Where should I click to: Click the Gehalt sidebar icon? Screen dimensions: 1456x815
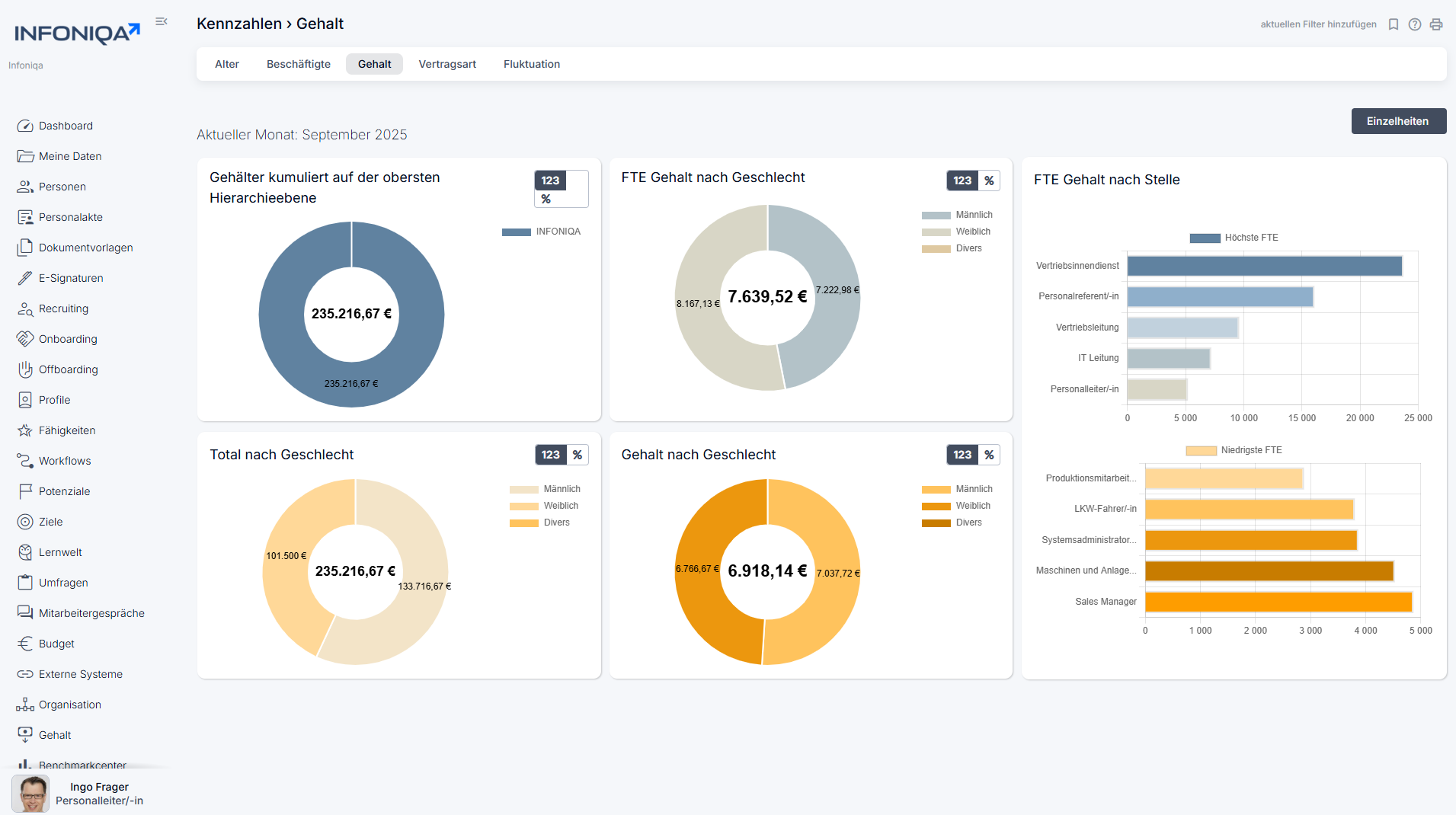pyautogui.click(x=25, y=735)
